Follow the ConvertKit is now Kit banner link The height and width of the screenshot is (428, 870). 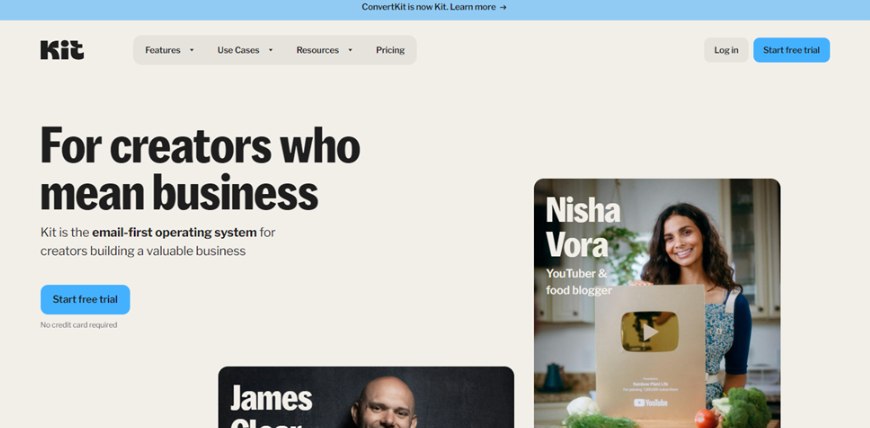(434, 7)
